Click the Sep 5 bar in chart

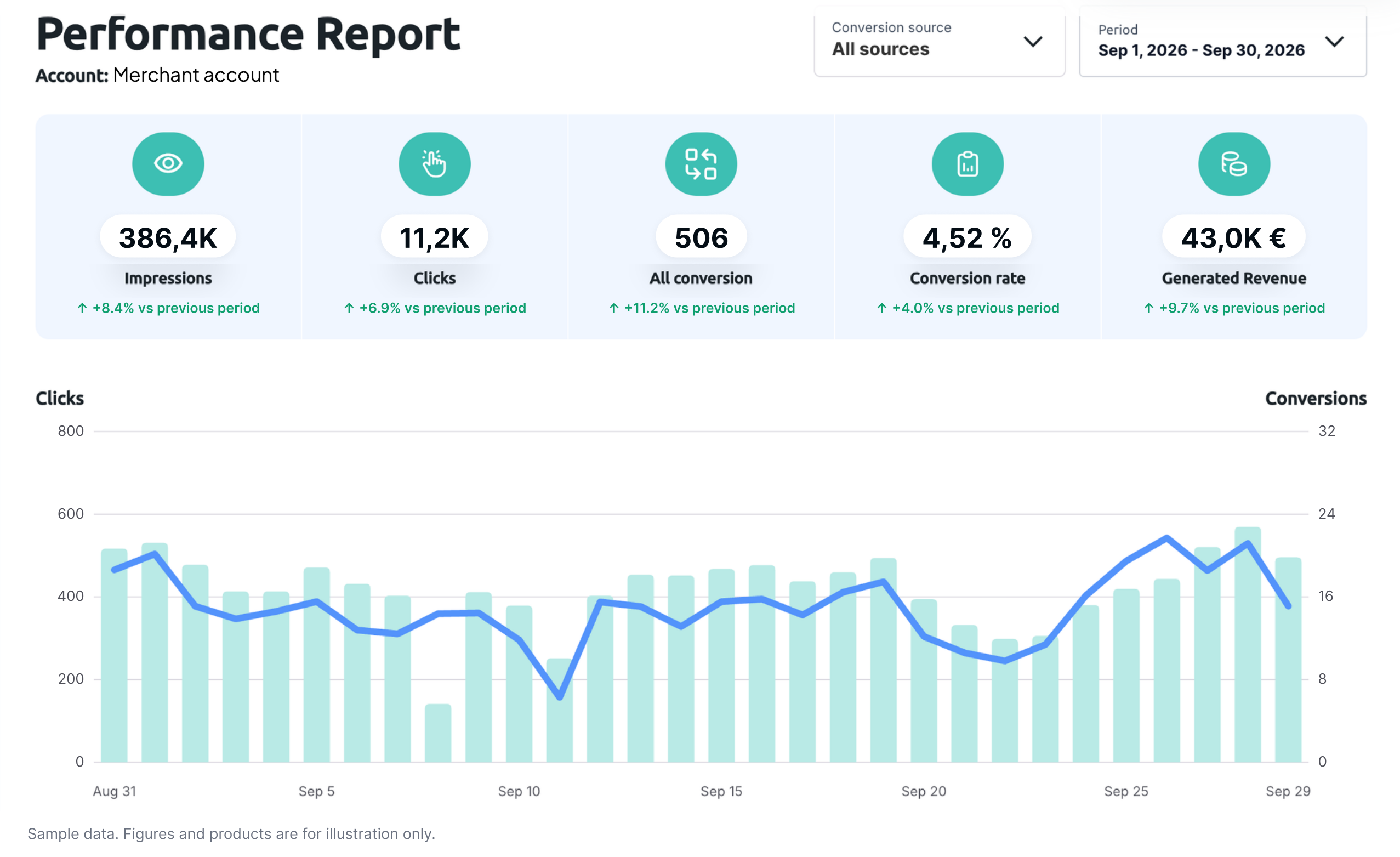pyautogui.click(x=316, y=665)
